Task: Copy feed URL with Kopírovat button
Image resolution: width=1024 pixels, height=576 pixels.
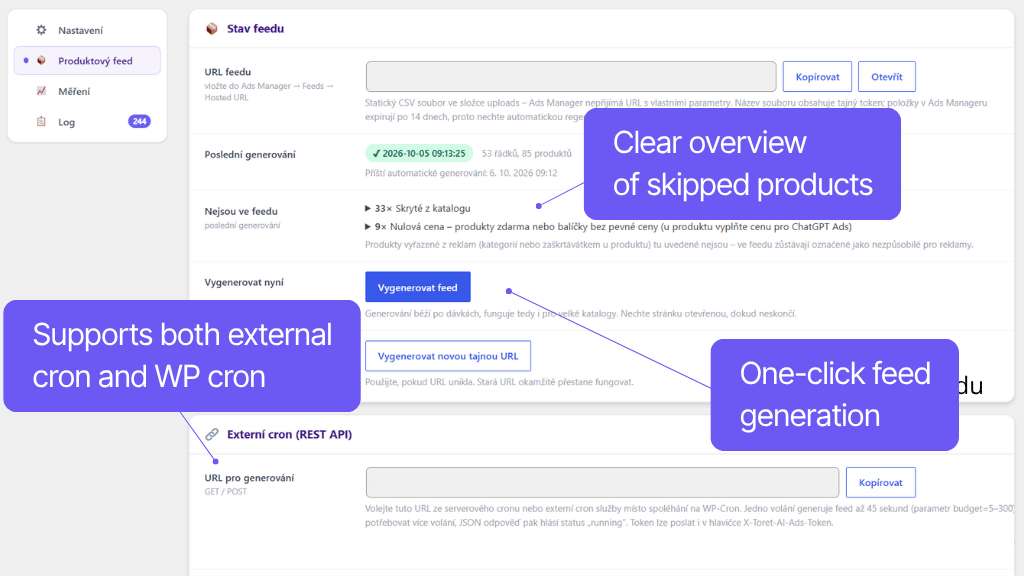Action: pyautogui.click(x=817, y=77)
